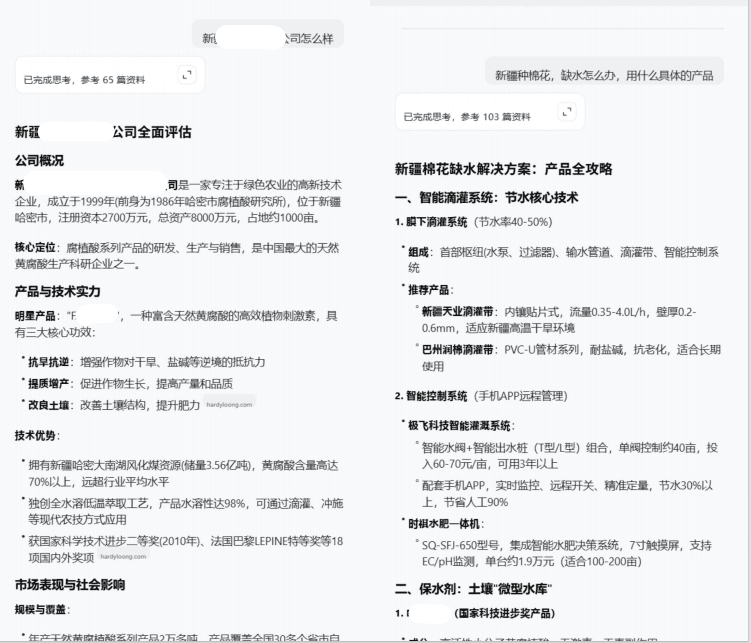751x643 pixels.
Task: Expand the 65-source thinking panel icon
Action: [x=187, y=75]
